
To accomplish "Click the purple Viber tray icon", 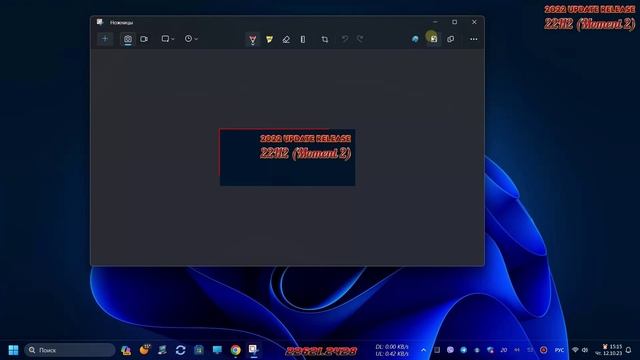I will (x=450, y=350).
